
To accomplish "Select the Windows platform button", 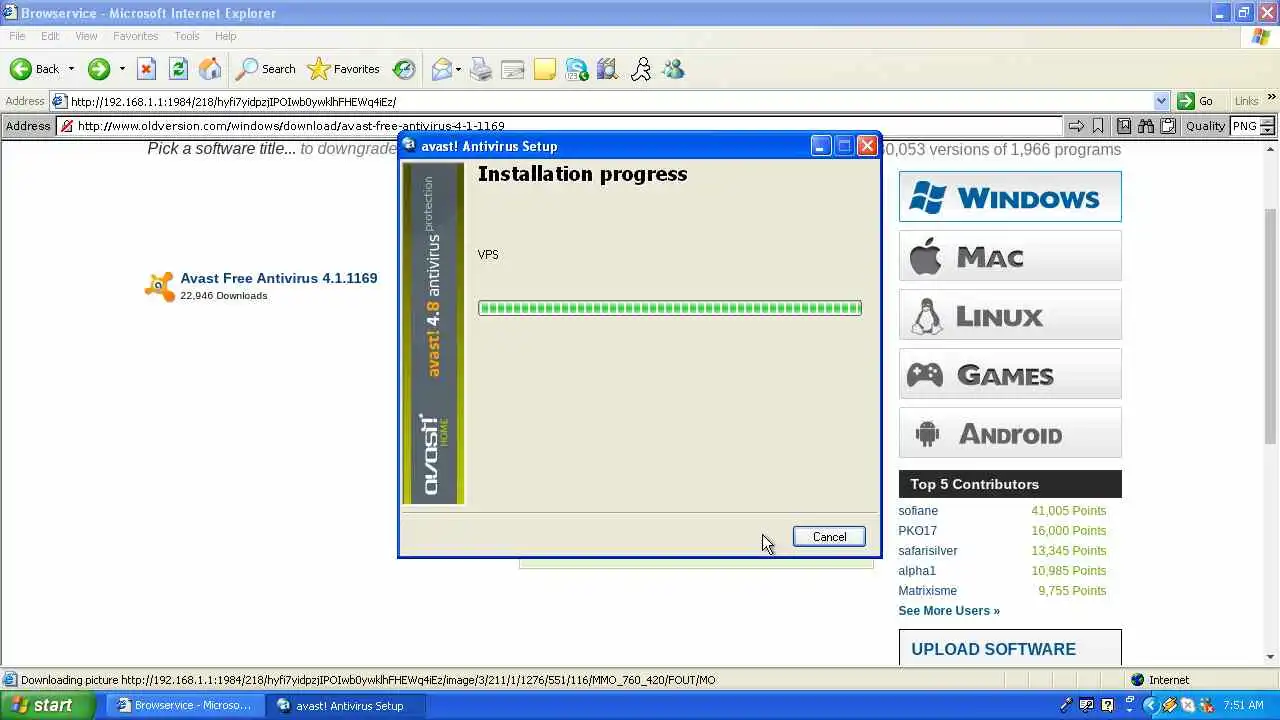I will point(1010,197).
